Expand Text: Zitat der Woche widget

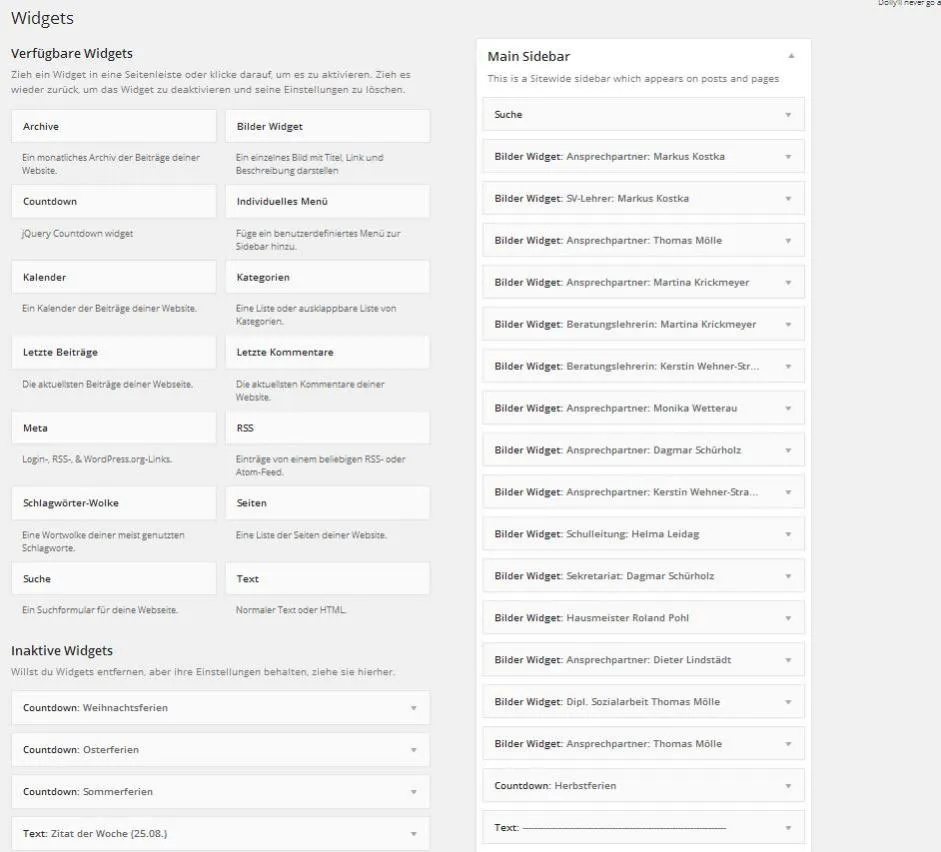pyautogui.click(x=413, y=834)
